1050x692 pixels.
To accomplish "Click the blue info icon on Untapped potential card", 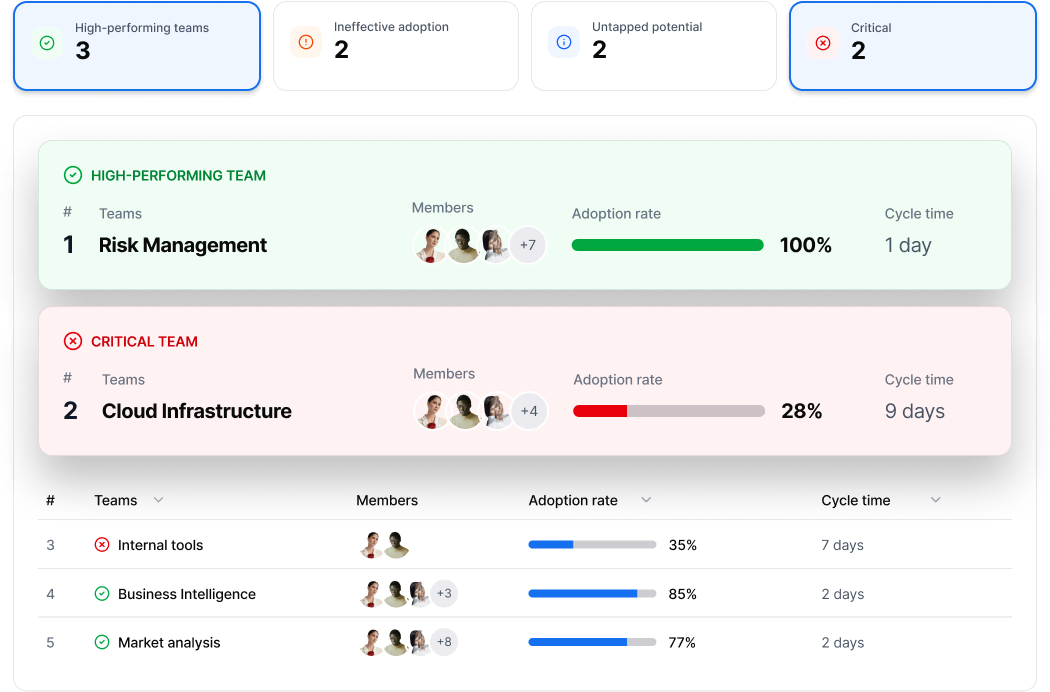I will click(564, 42).
